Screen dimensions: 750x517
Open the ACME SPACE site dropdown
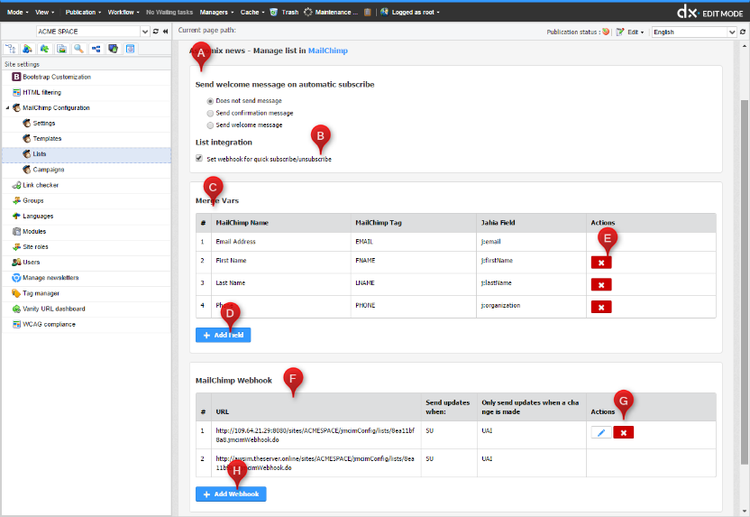145,32
